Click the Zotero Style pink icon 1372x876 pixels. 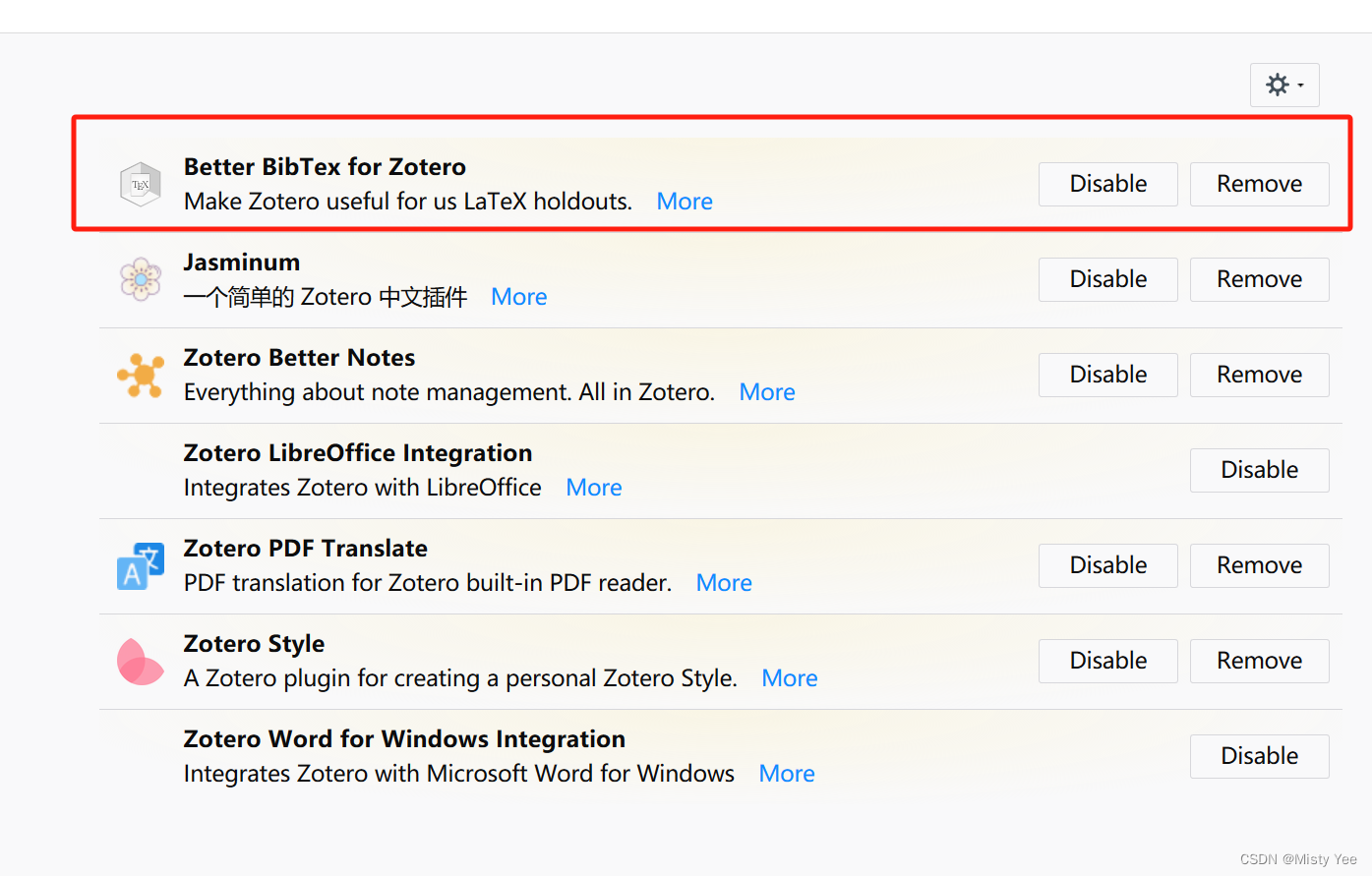[x=141, y=661]
